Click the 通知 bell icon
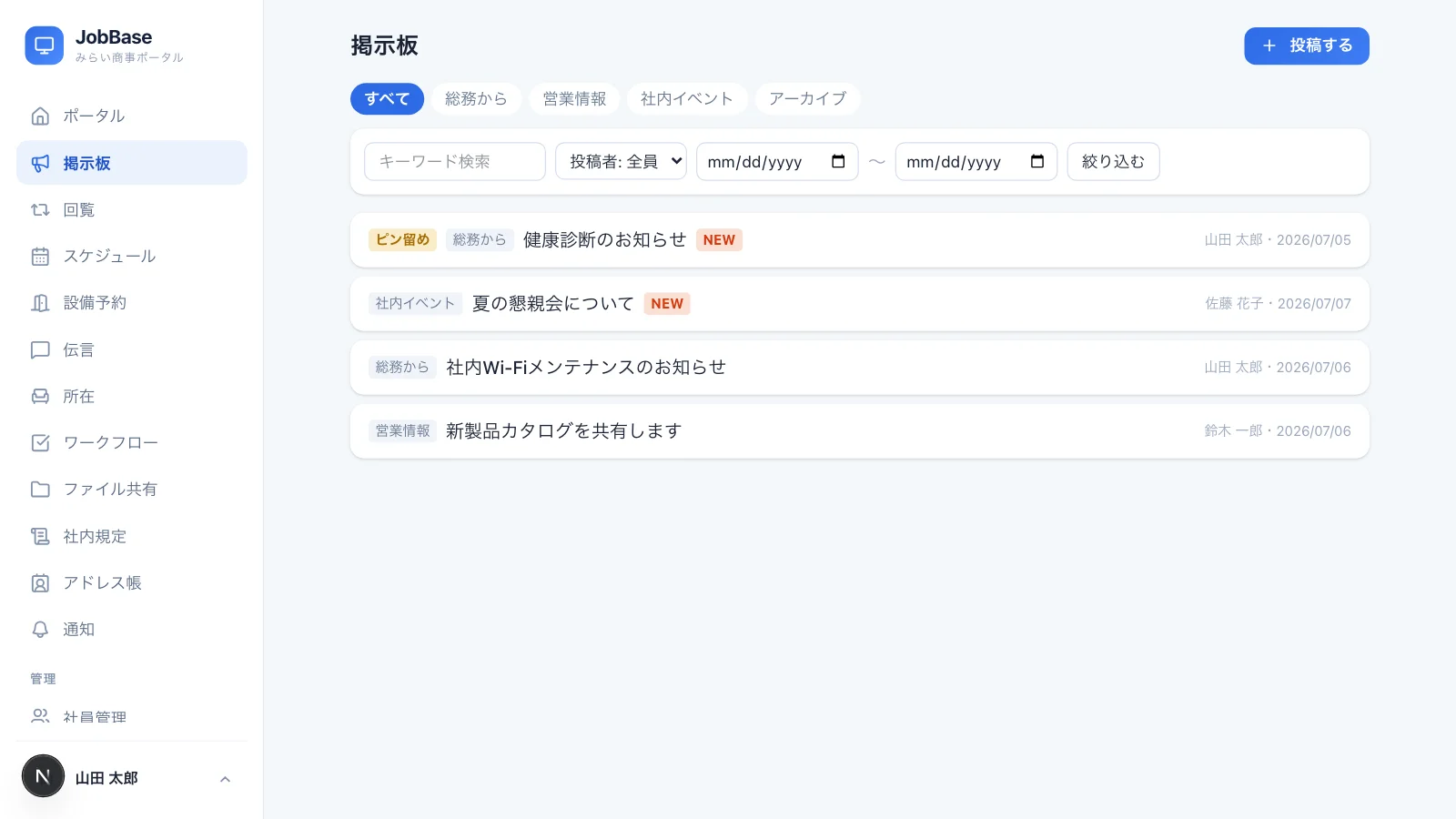This screenshot has height=819, width=1456. point(40,630)
